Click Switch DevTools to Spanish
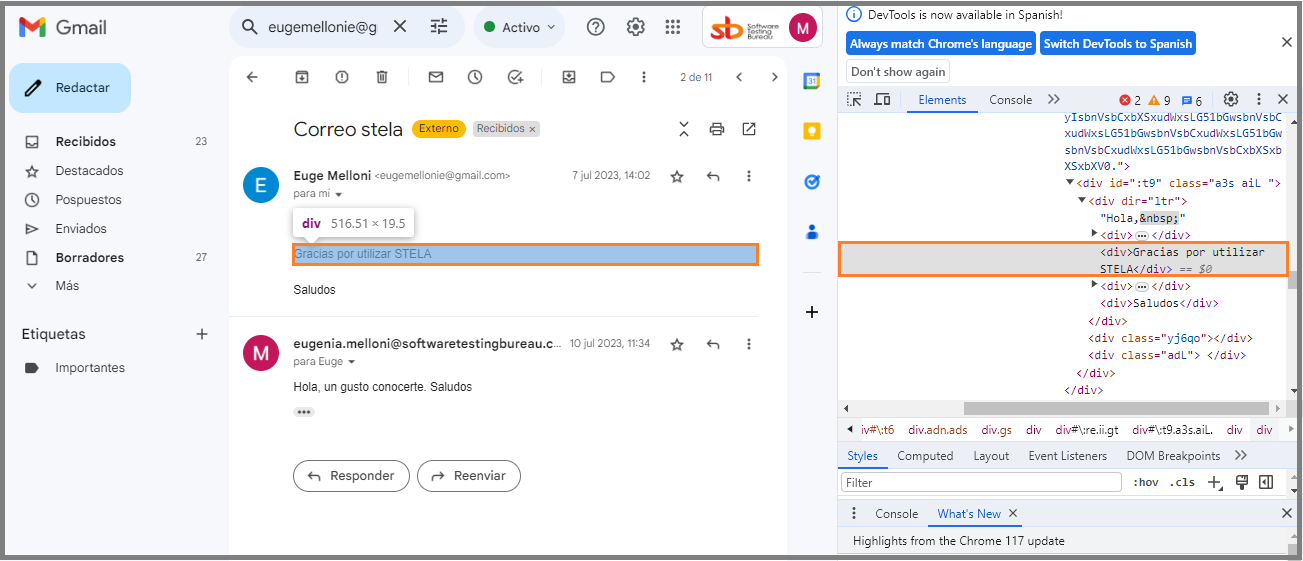The image size is (1303, 561). coord(1118,44)
